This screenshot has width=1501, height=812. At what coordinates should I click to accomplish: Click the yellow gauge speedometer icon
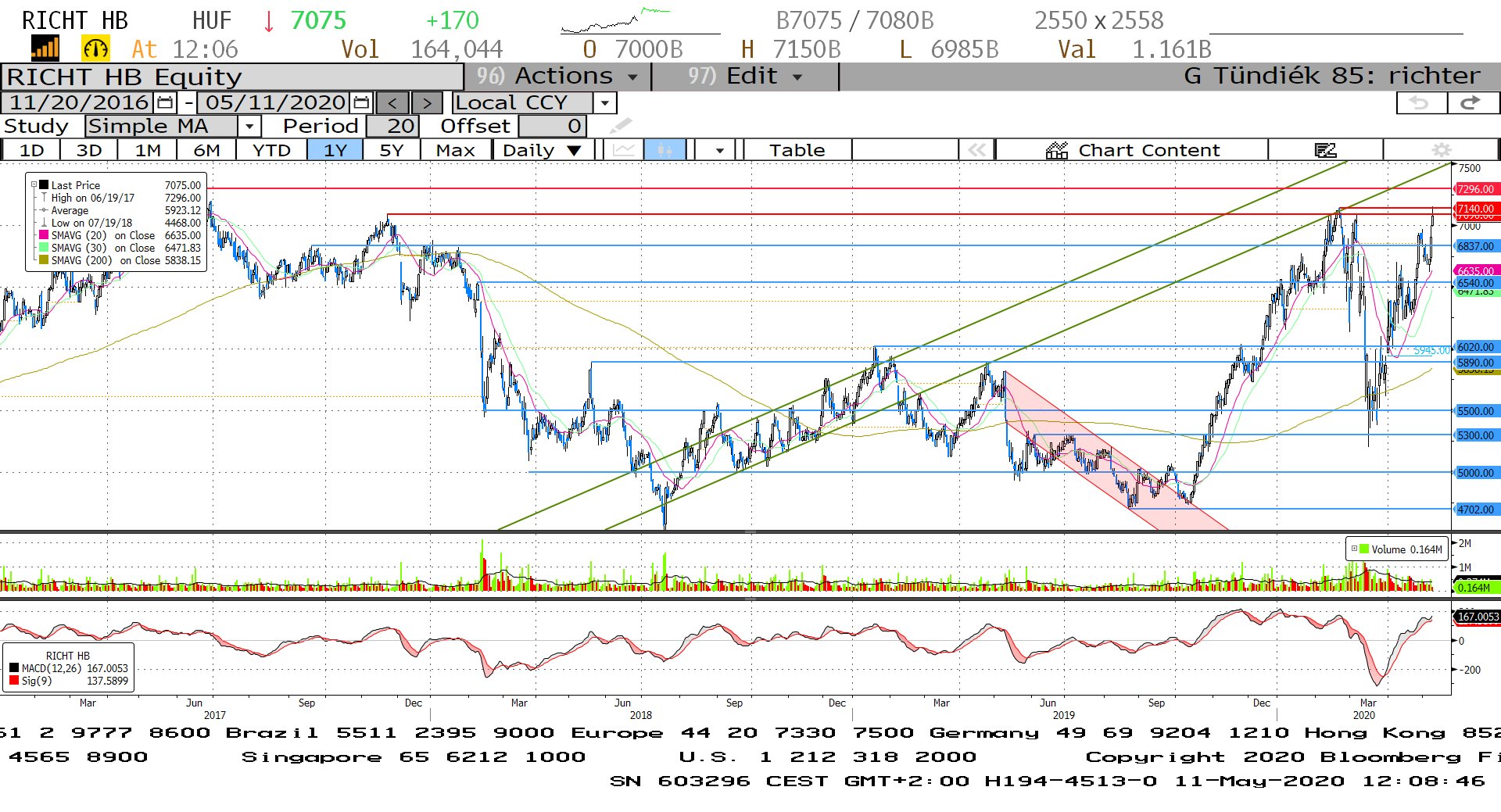tap(95, 49)
